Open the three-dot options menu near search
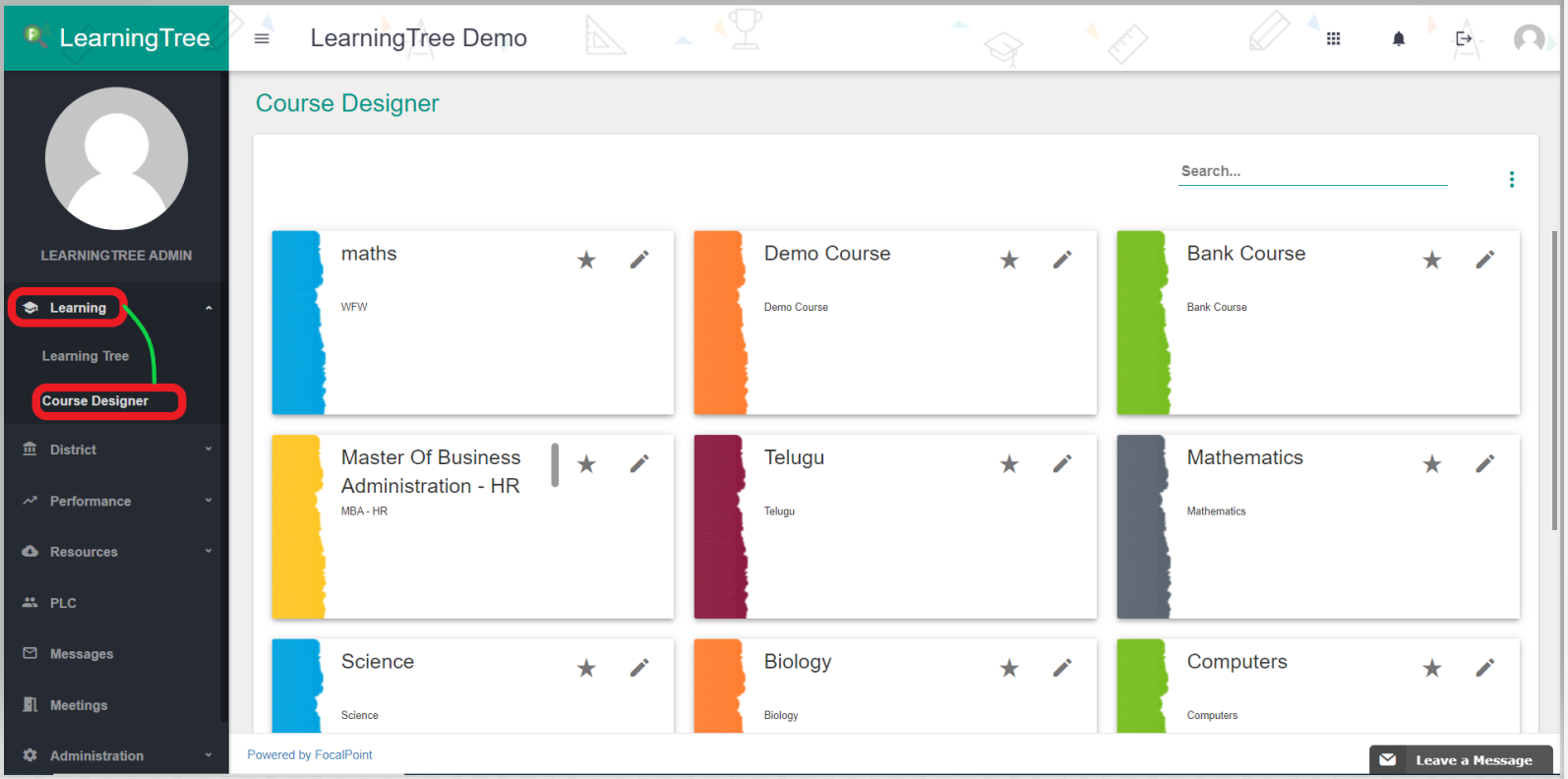 (x=1511, y=179)
